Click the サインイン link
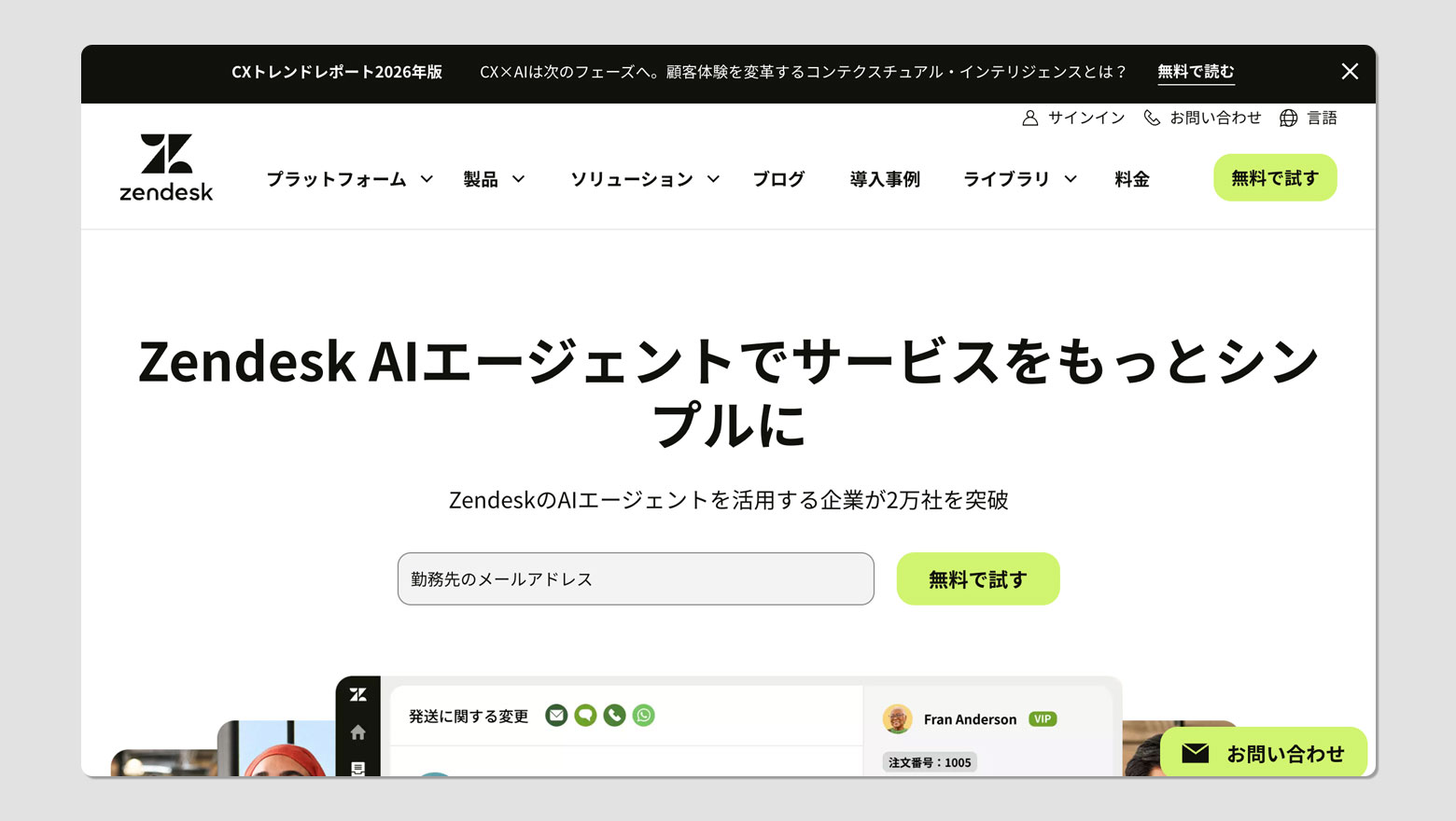This screenshot has height=821, width=1456. pos(1086,118)
